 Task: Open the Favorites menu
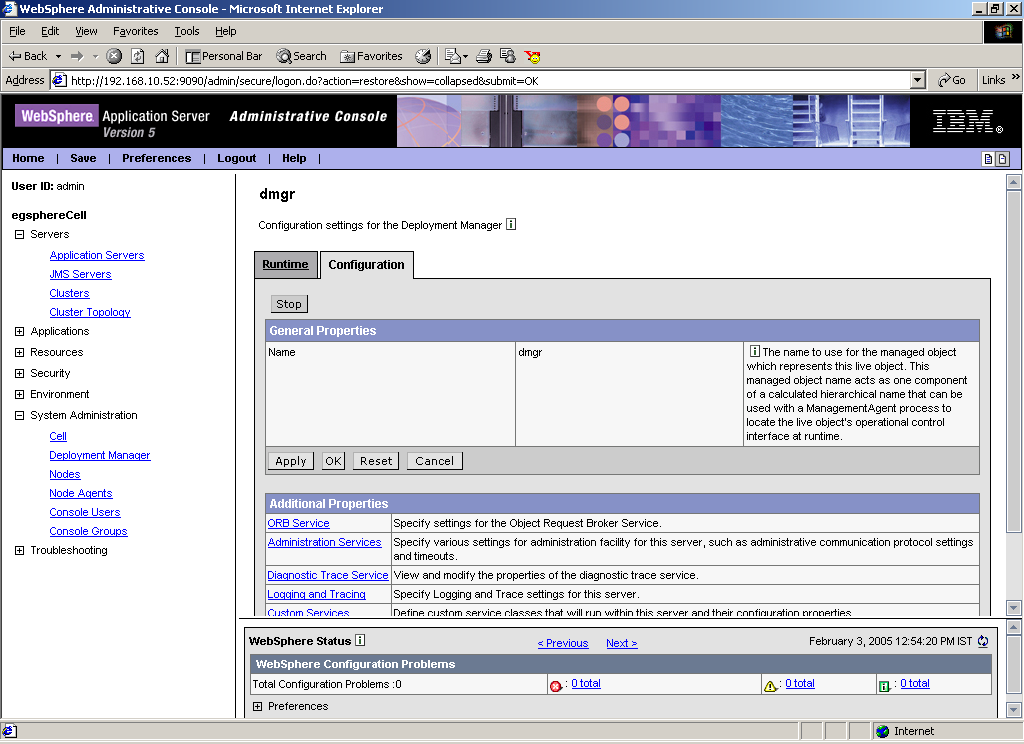coord(135,31)
